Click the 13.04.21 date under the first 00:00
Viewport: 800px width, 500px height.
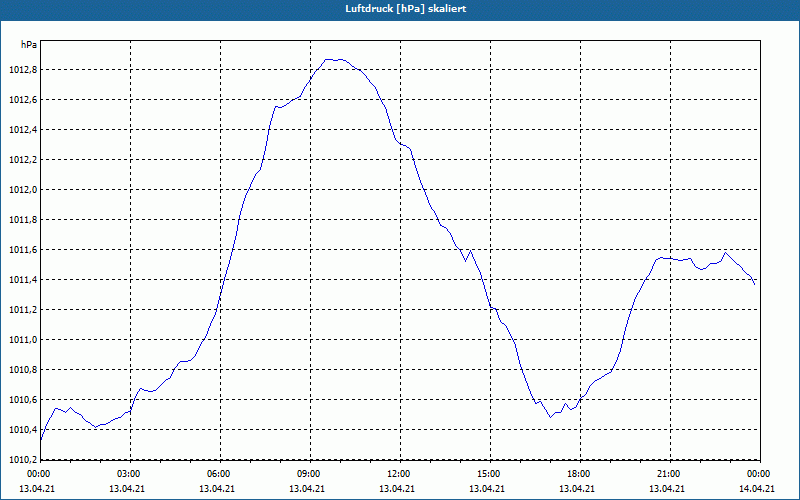tap(37, 489)
